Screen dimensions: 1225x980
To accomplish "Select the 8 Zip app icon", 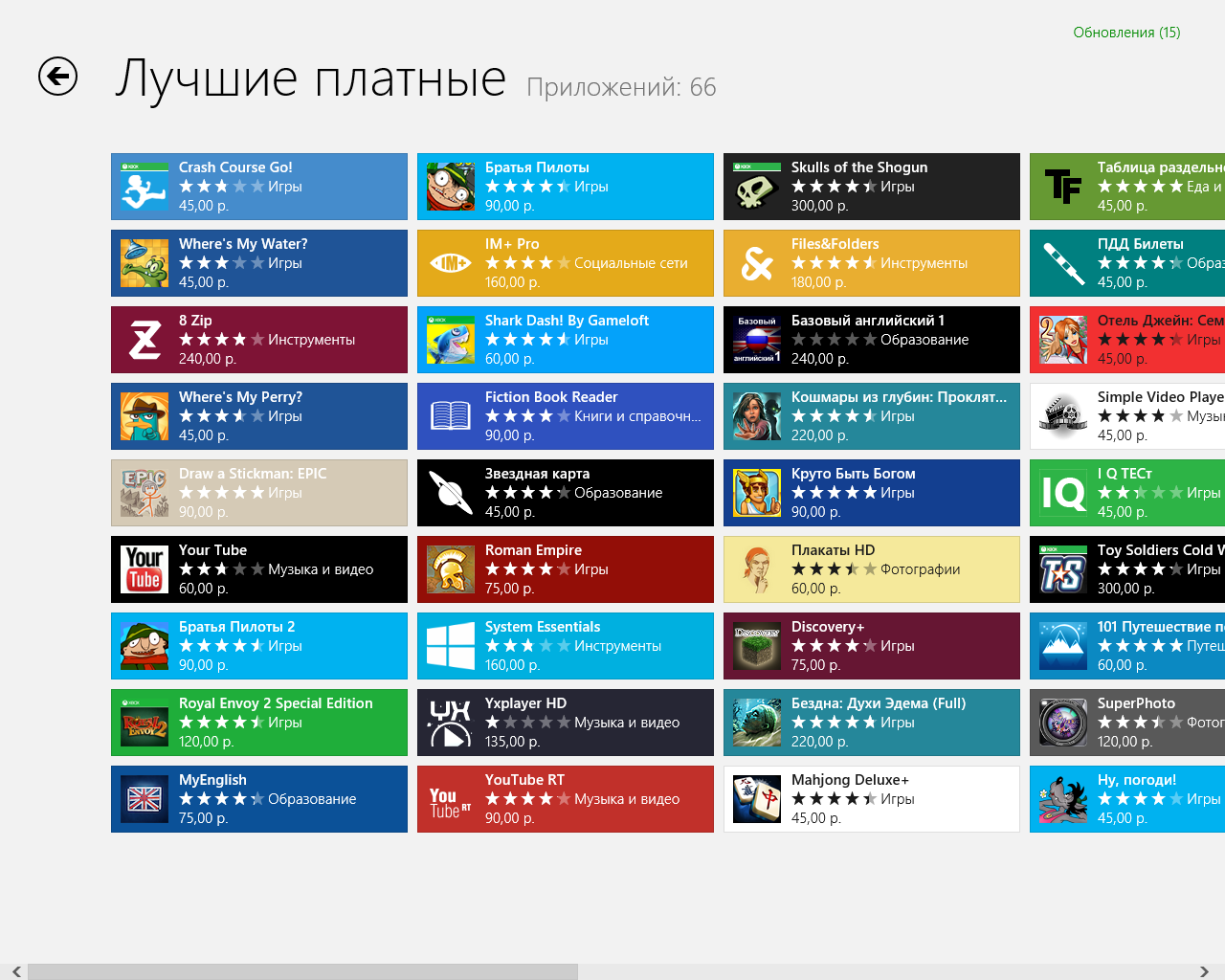I will pos(145,340).
